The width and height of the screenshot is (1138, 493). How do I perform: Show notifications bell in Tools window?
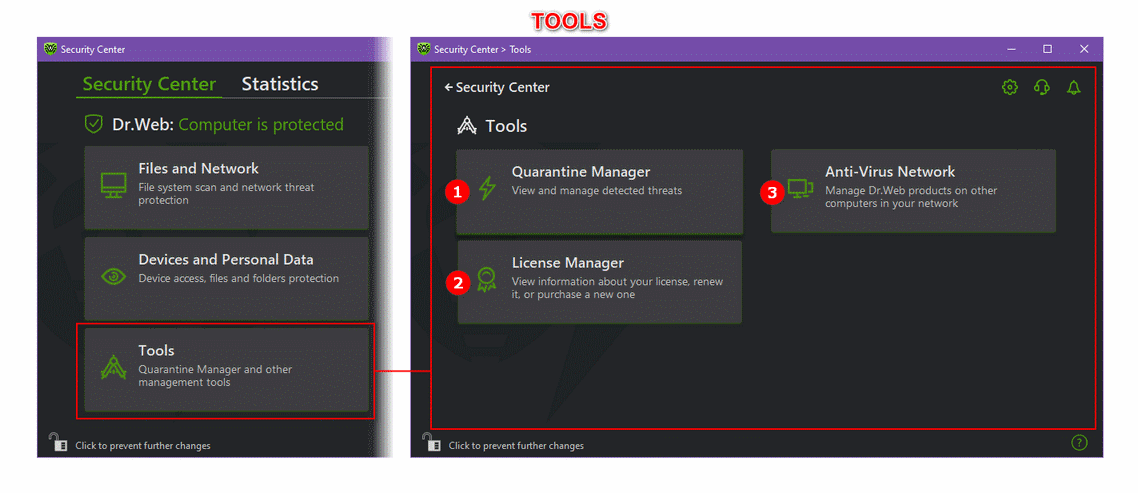(x=1073, y=87)
